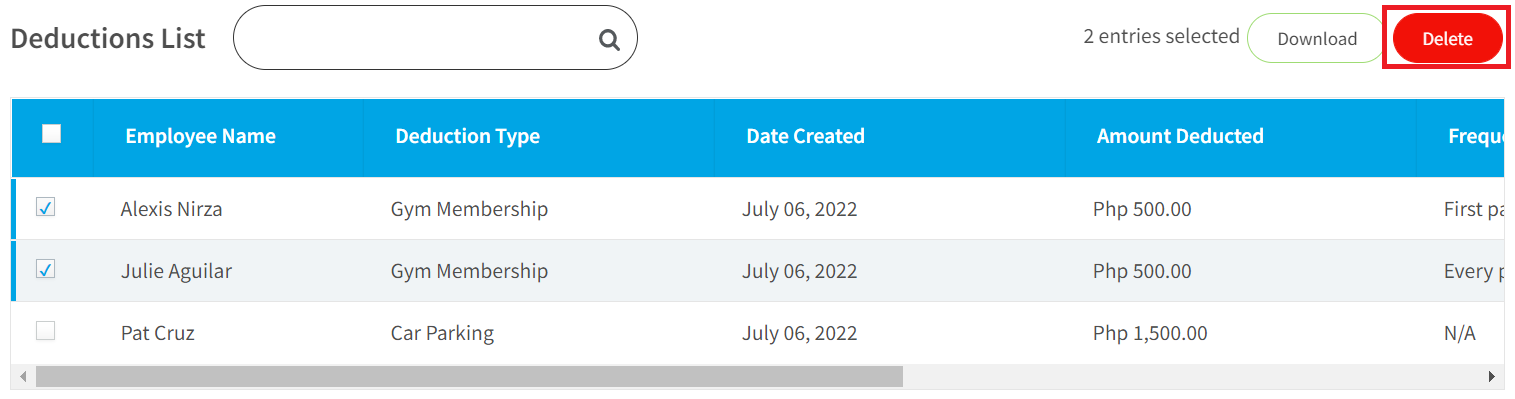Click the Download button

point(1317,39)
